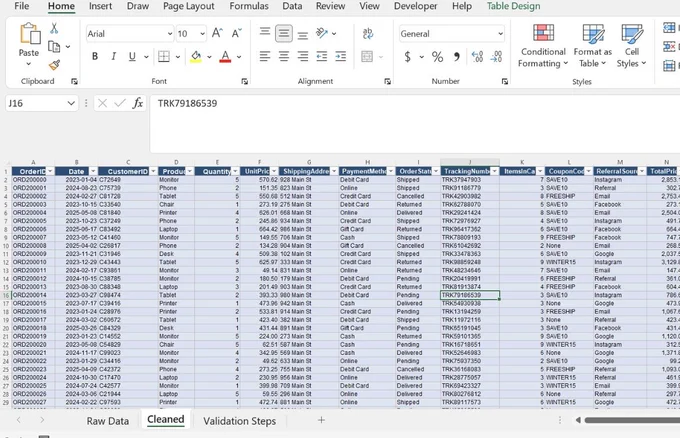This screenshot has height=438, width=680.
Task: Switch to the Formulas tab
Action: tap(249, 6)
